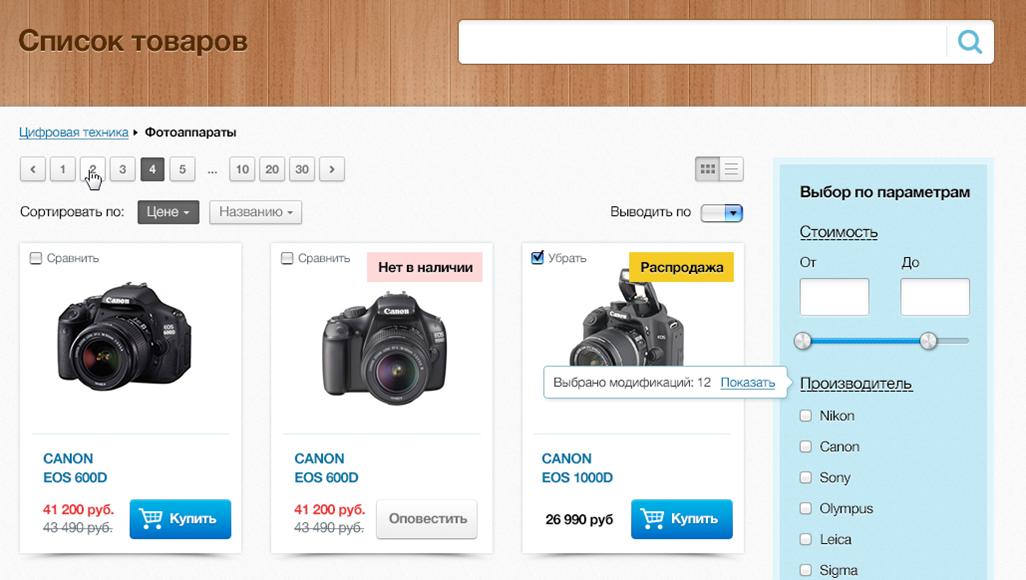Open first EOS 600D camera image

[x=125, y=336]
